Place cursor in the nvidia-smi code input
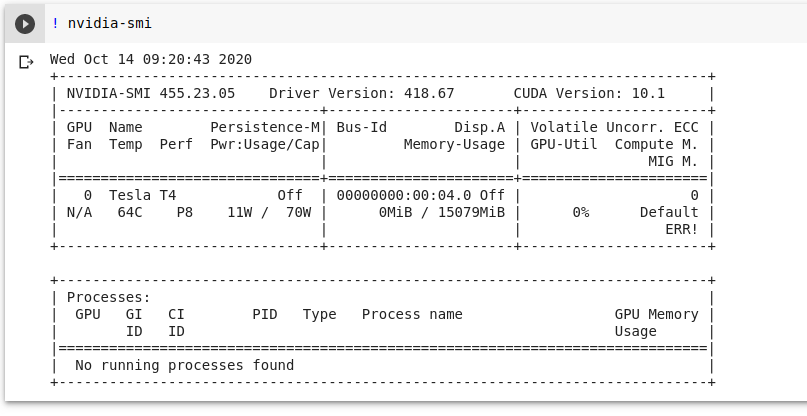 click(x=400, y=23)
